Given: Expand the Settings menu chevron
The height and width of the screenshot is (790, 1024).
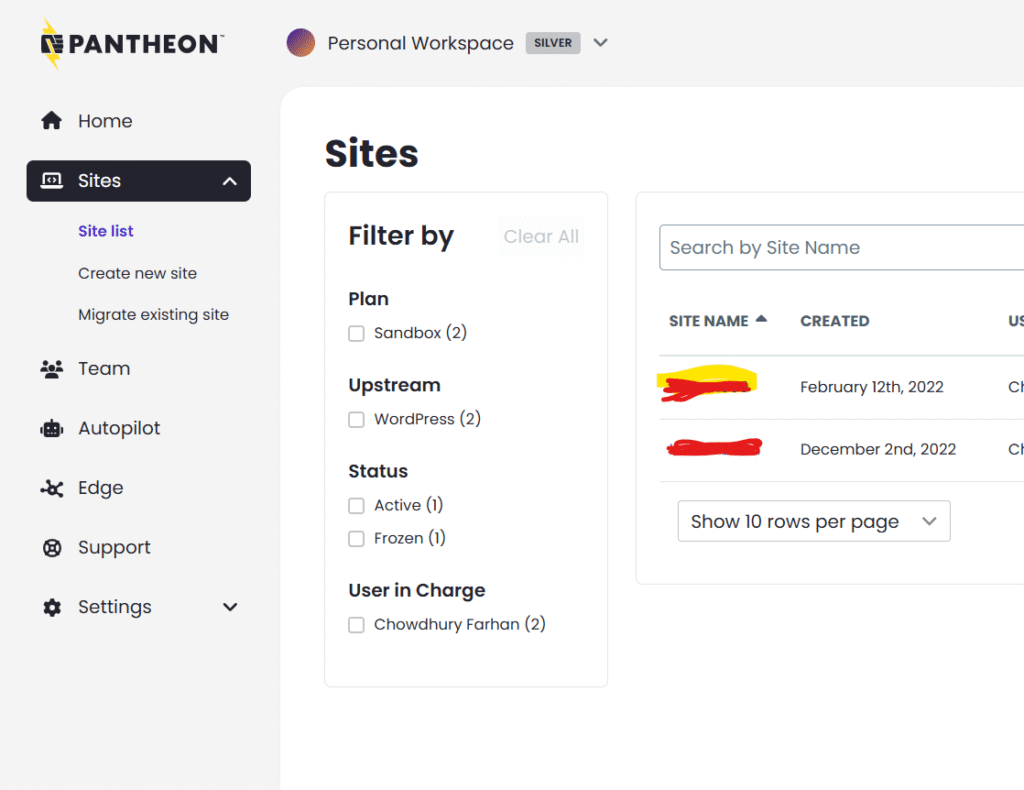Looking at the screenshot, I should click(230, 607).
